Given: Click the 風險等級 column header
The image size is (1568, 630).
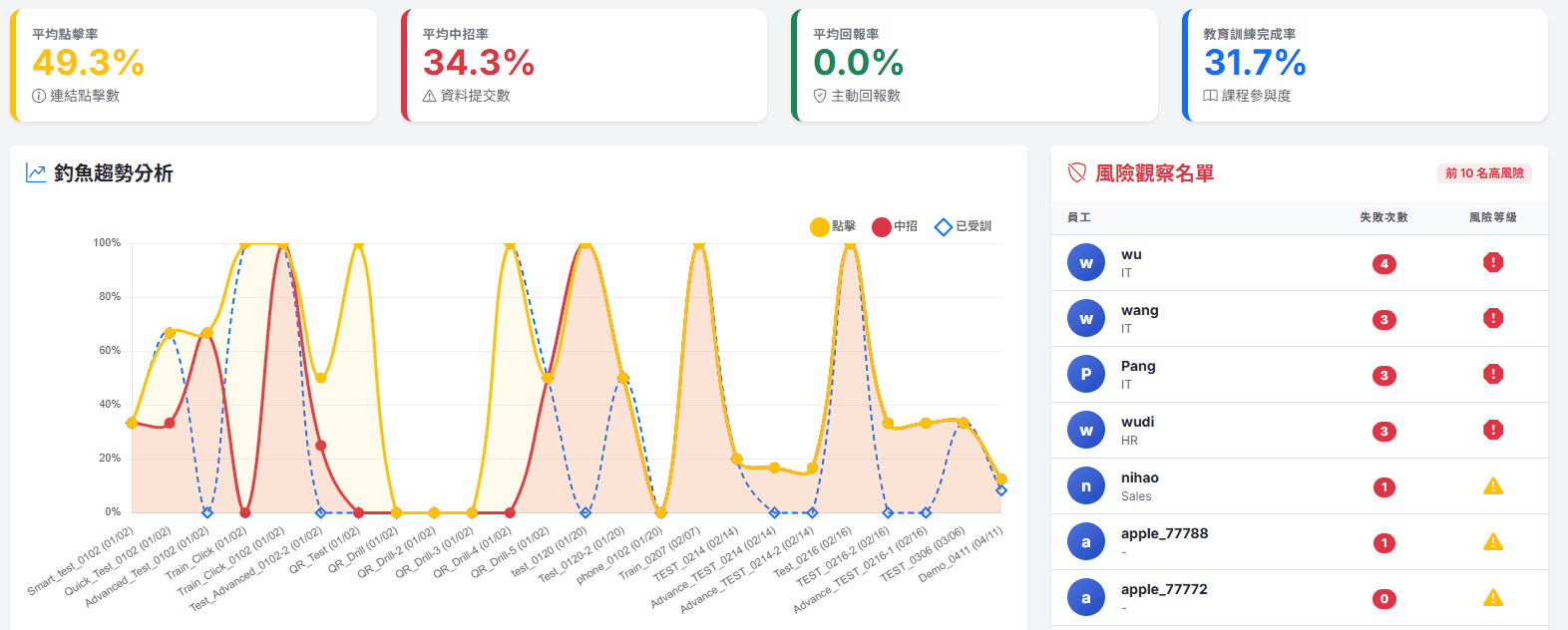Looking at the screenshot, I should point(1493,217).
